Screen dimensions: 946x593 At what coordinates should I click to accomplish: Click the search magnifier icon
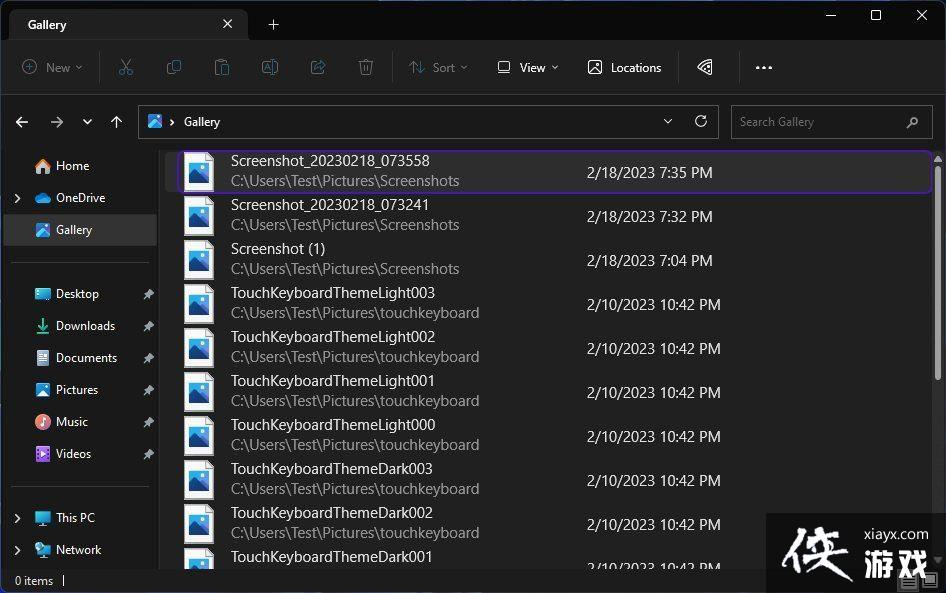point(911,121)
